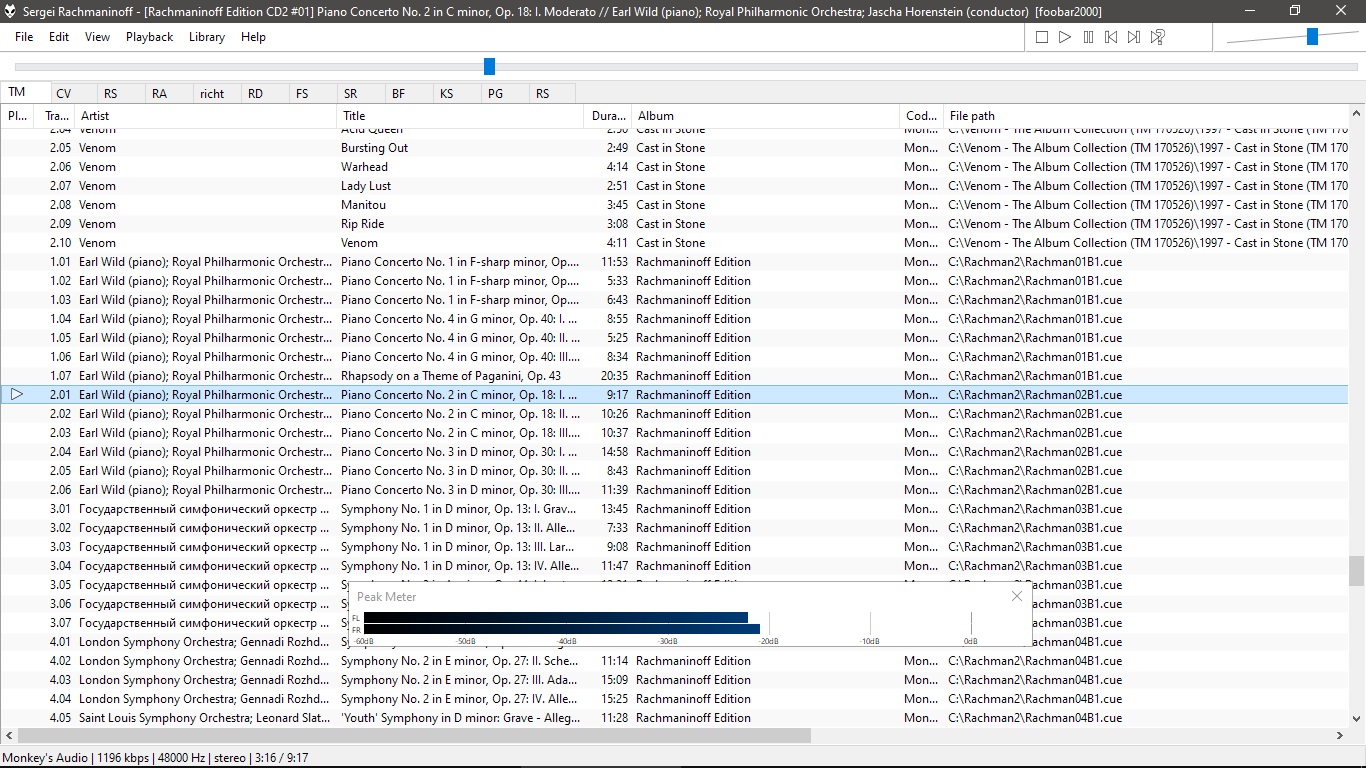
Task: Skip to the previous track
Action: [1111, 37]
